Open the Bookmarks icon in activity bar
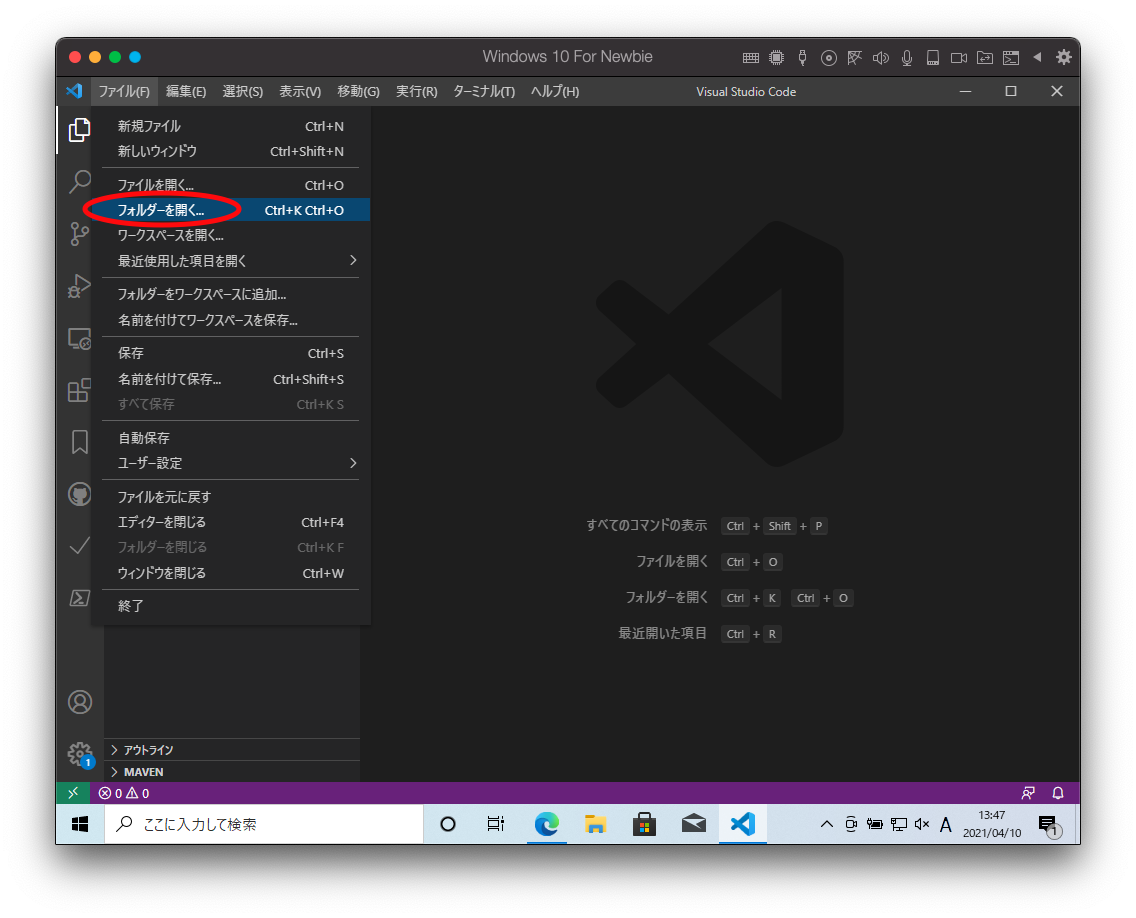Image resolution: width=1136 pixels, height=918 pixels. tap(79, 442)
